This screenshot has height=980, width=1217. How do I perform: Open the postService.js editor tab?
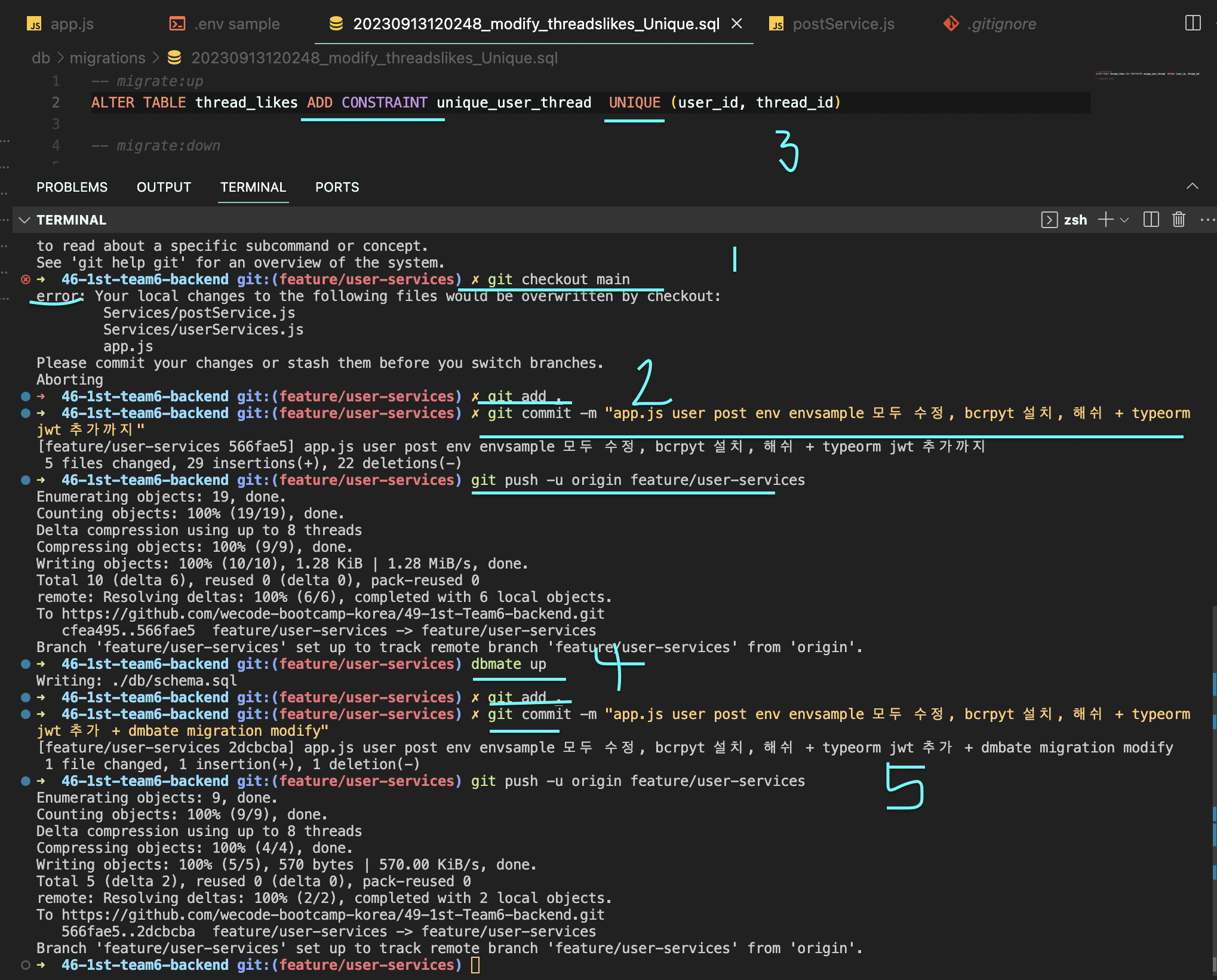coord(843,24)
